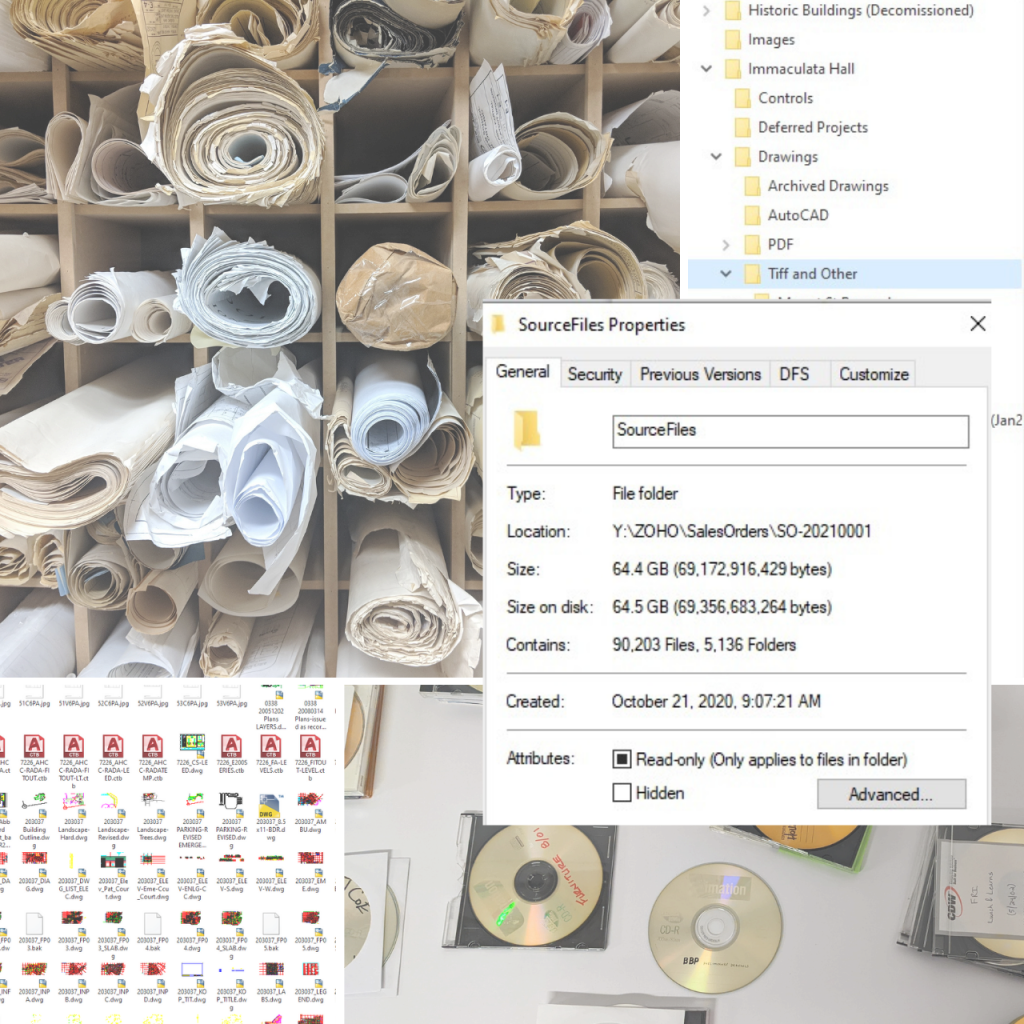Click the SourceFiles folder name field
The image size is (1024, 1024).
(x=790, y=431)
